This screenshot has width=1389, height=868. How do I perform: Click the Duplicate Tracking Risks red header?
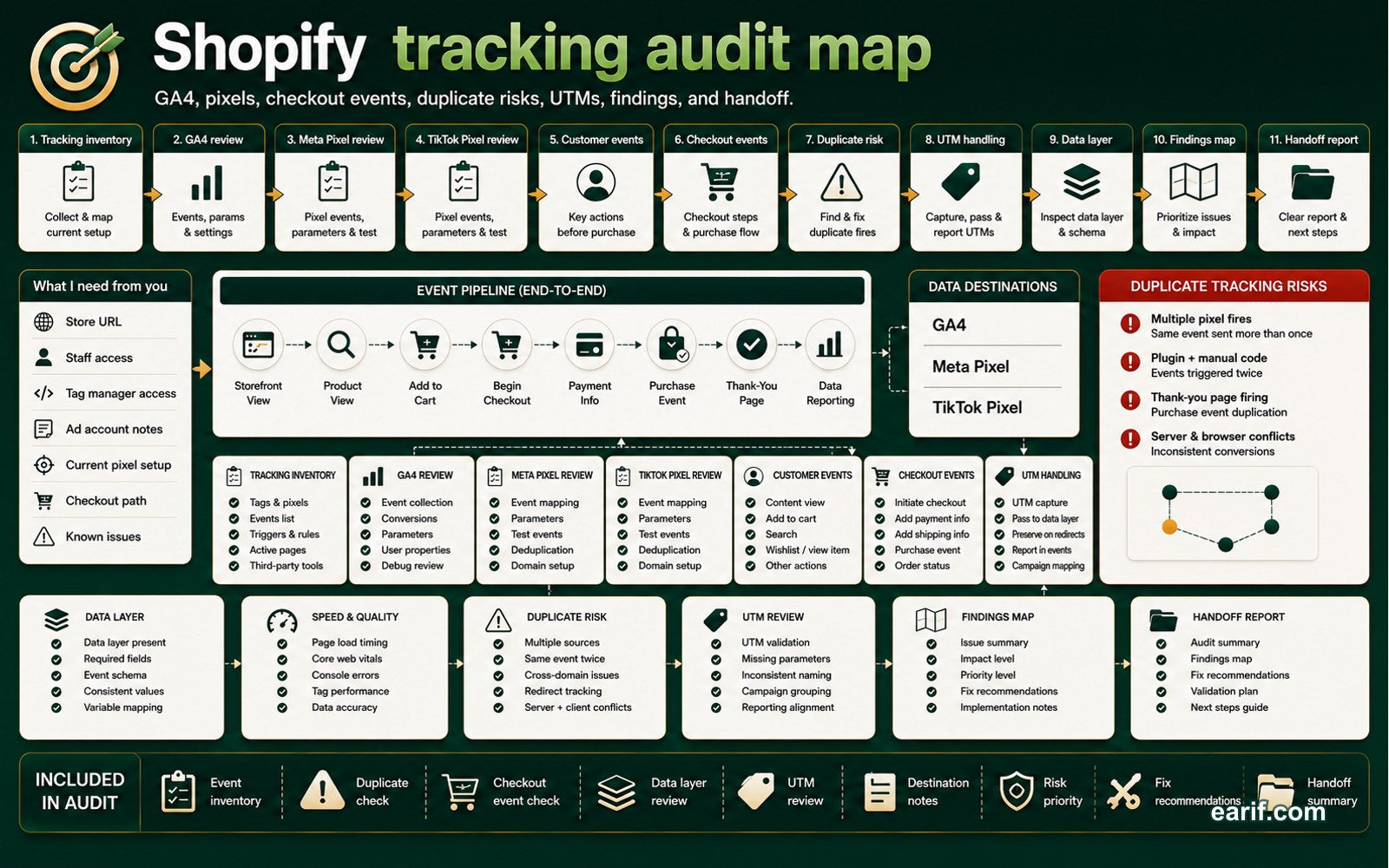pos(1234,286)
